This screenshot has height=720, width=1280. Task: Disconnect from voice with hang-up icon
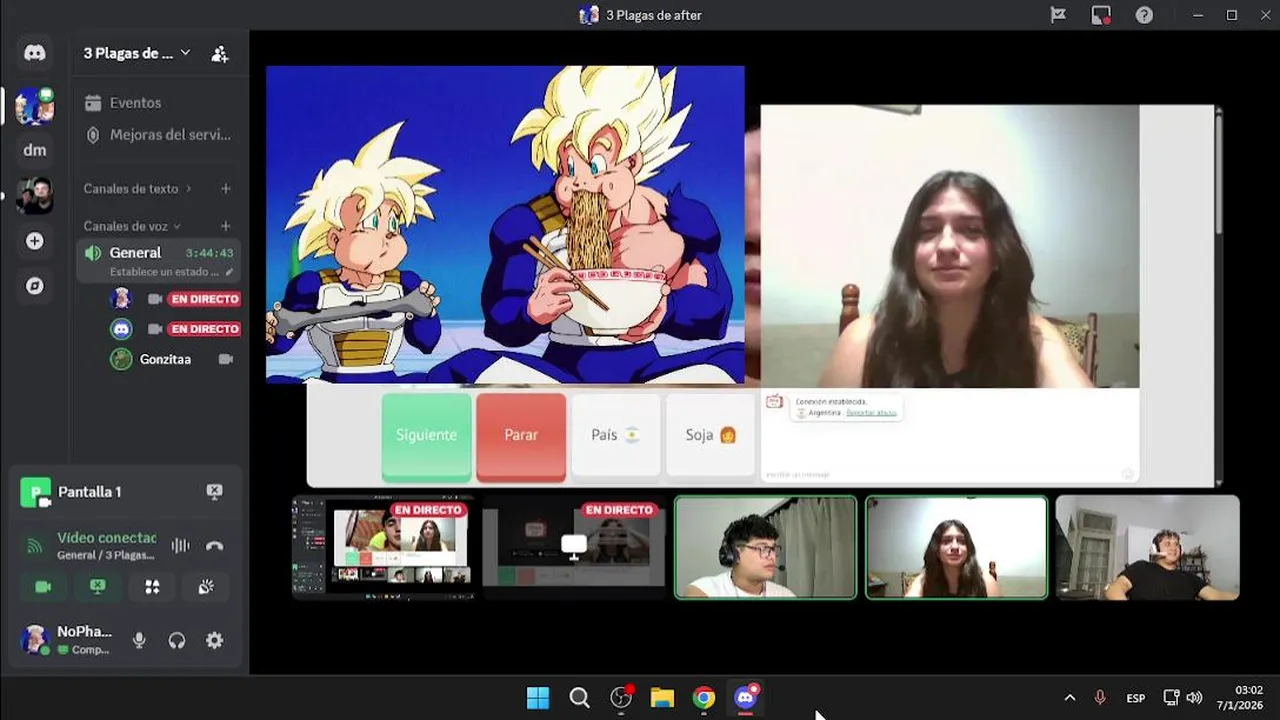point(214,546)
